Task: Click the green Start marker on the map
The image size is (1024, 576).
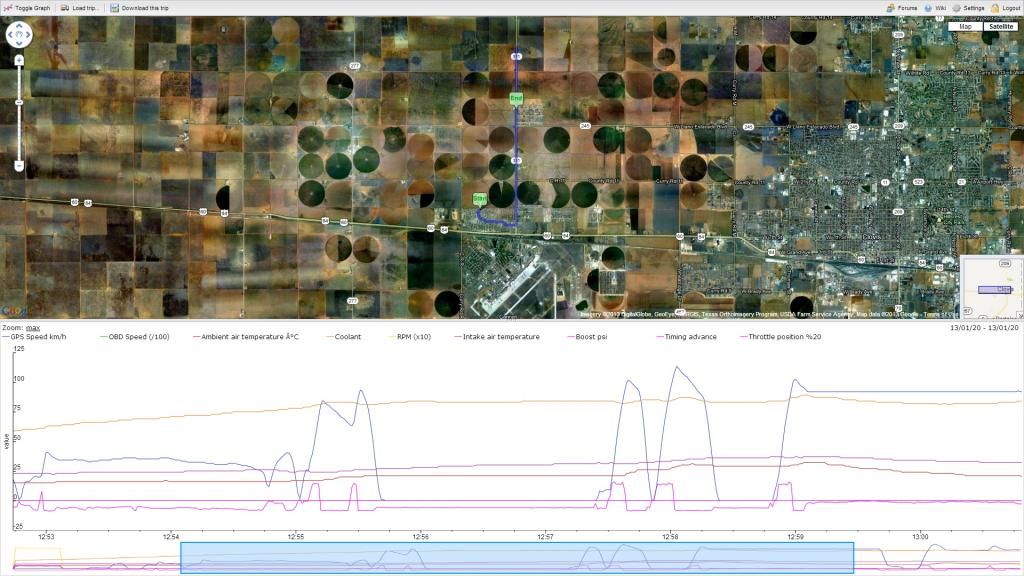Action: click(x=480, y=199)
